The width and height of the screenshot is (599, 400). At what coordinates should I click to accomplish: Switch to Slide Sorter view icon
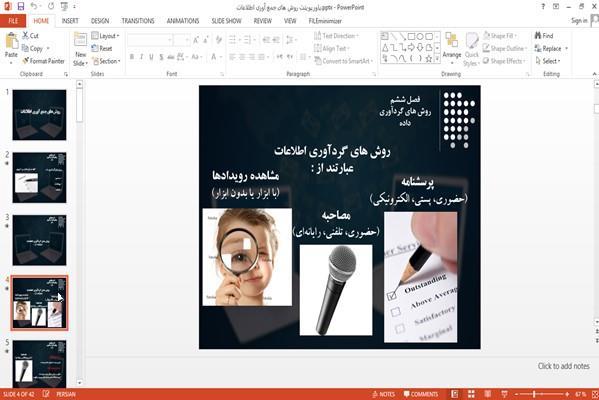(471, 394)
